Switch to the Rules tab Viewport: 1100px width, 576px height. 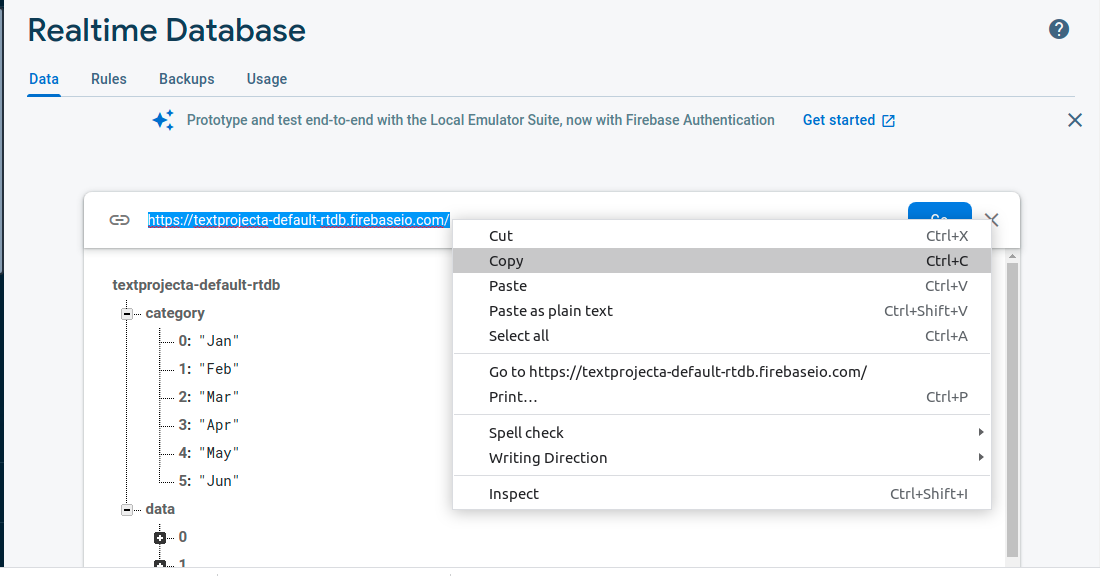coord(109,79)
